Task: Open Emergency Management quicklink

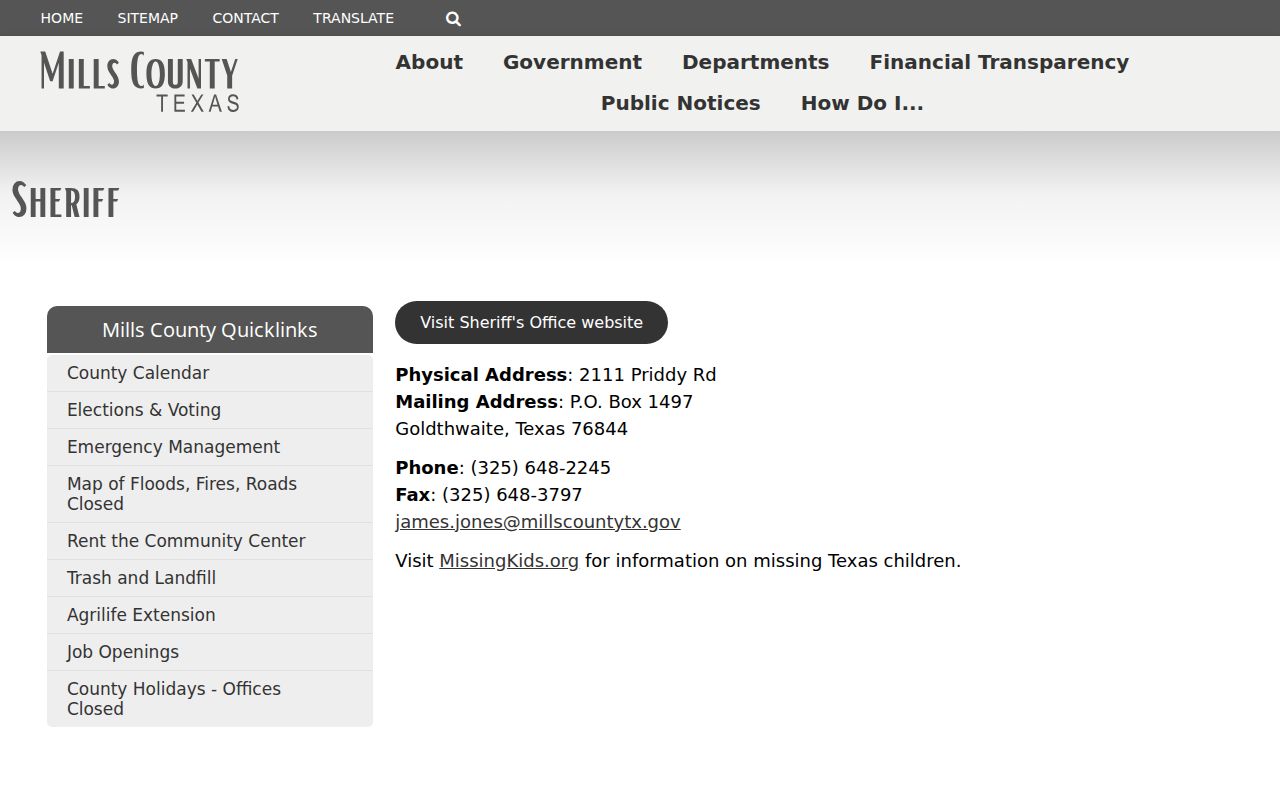Action: (x=210, y=447)
